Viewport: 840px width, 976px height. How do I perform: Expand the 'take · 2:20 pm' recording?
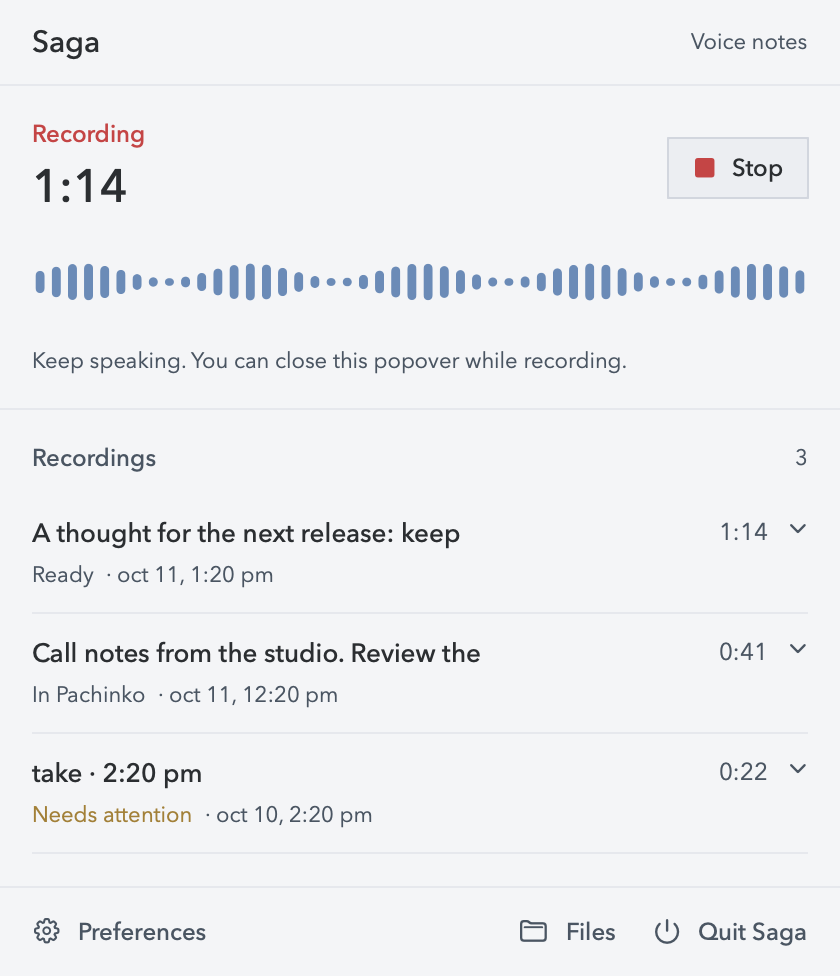pyautogui.click(x=798, y=769)
